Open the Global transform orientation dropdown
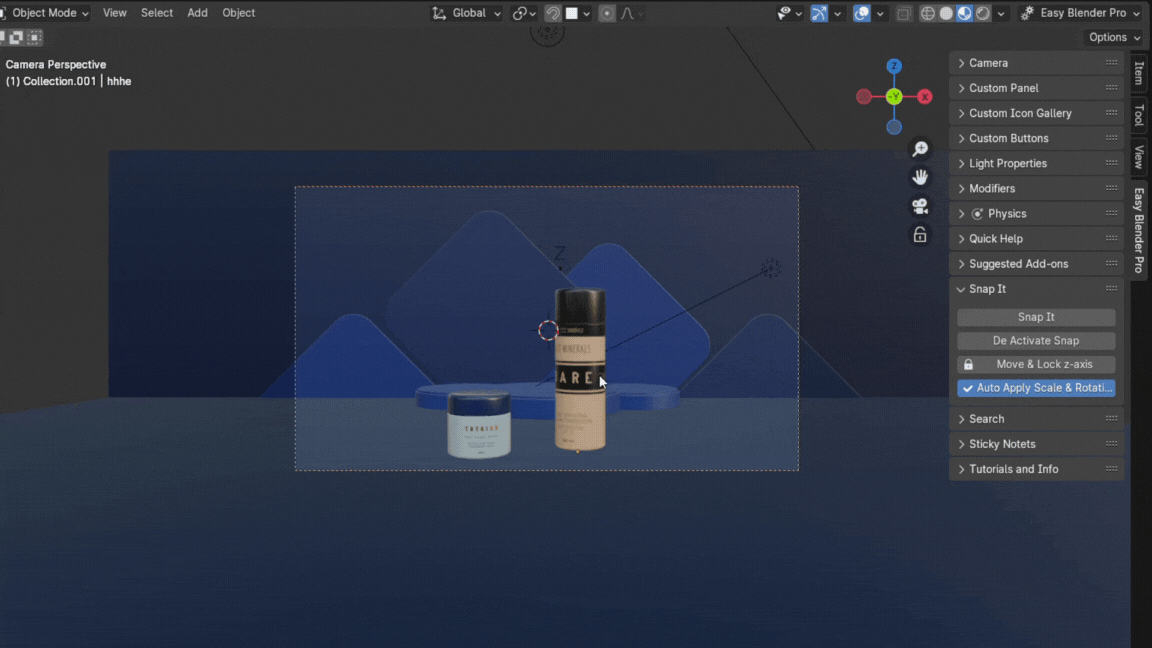 click(467, 13)
